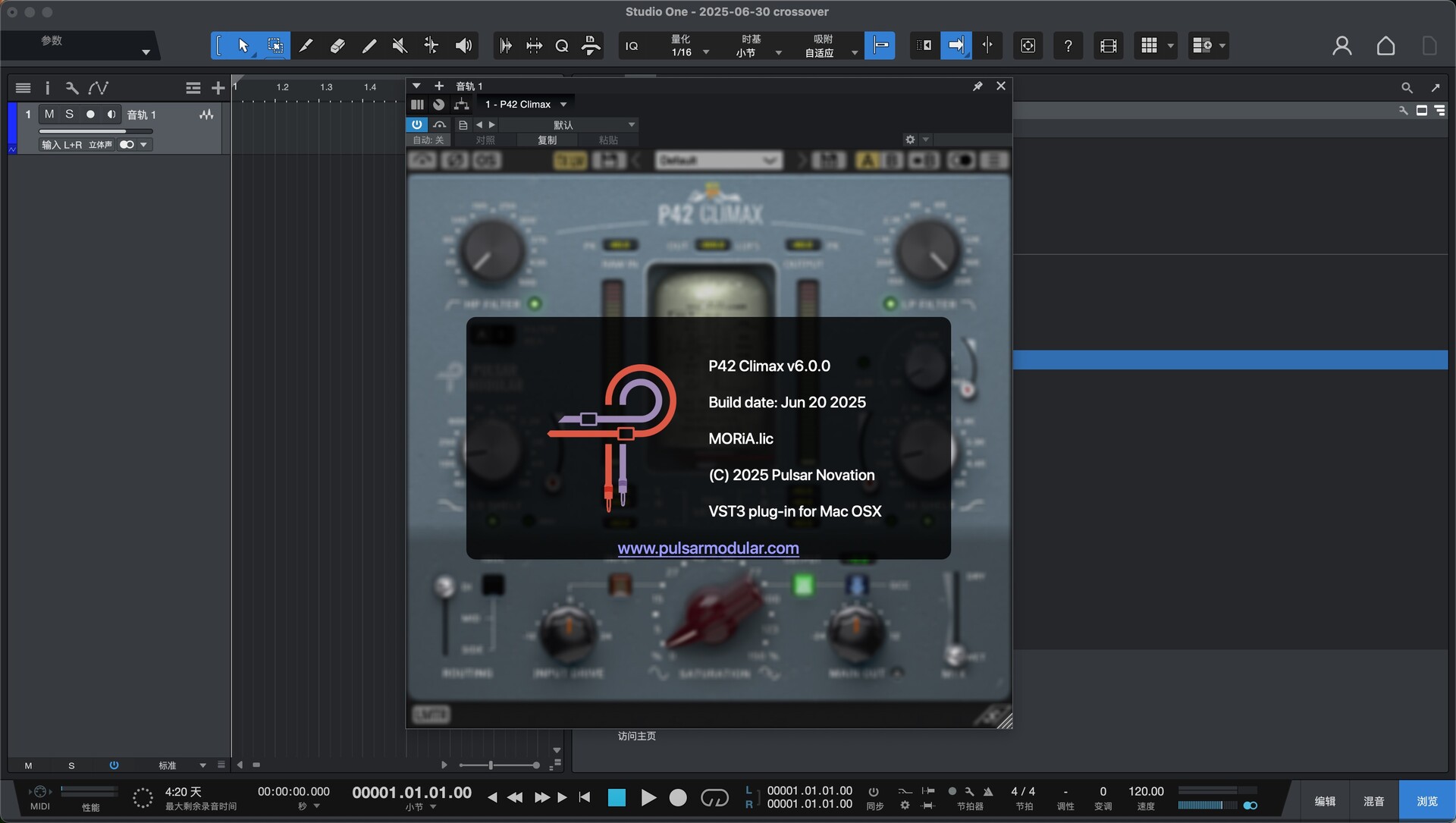Click the add track layout icon

(x=1202, y=46)
